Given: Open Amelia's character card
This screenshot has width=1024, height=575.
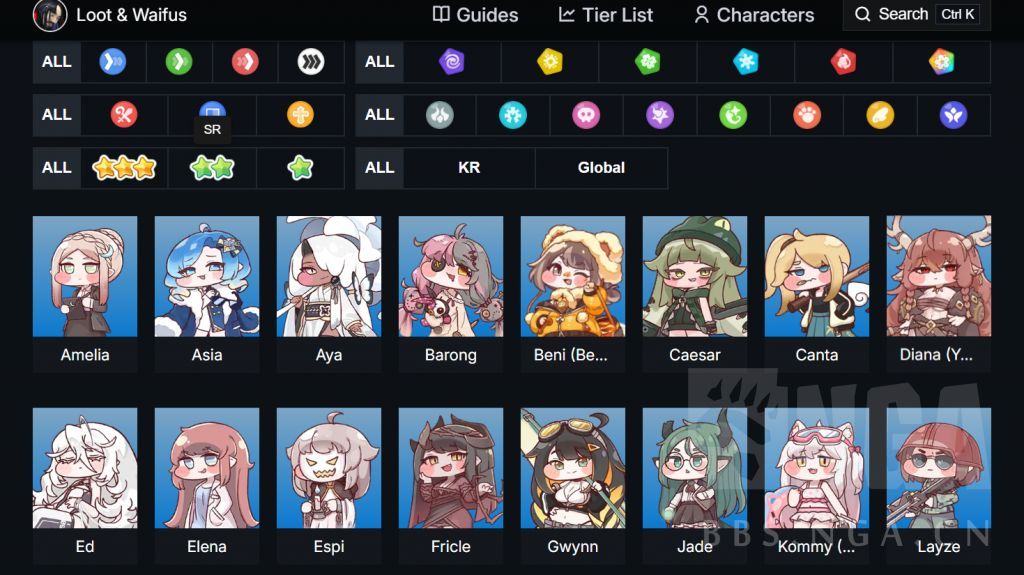Looking at the screenshot, I should coord(85,294).
